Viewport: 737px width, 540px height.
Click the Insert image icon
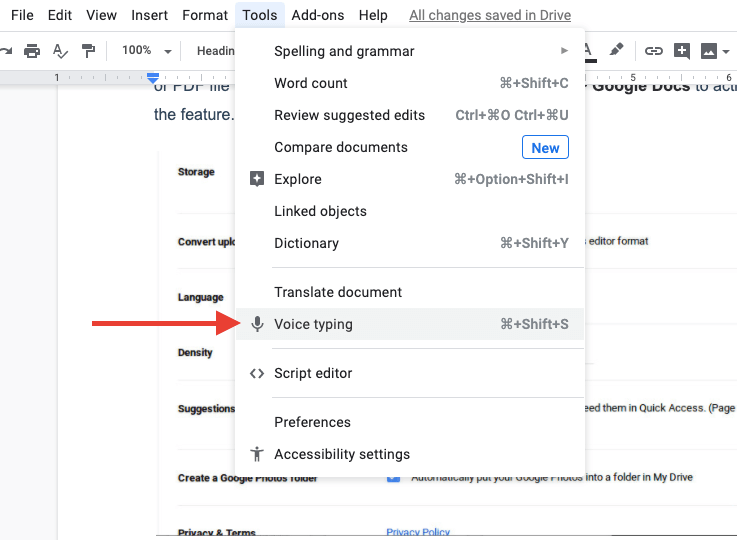(710, 50)
